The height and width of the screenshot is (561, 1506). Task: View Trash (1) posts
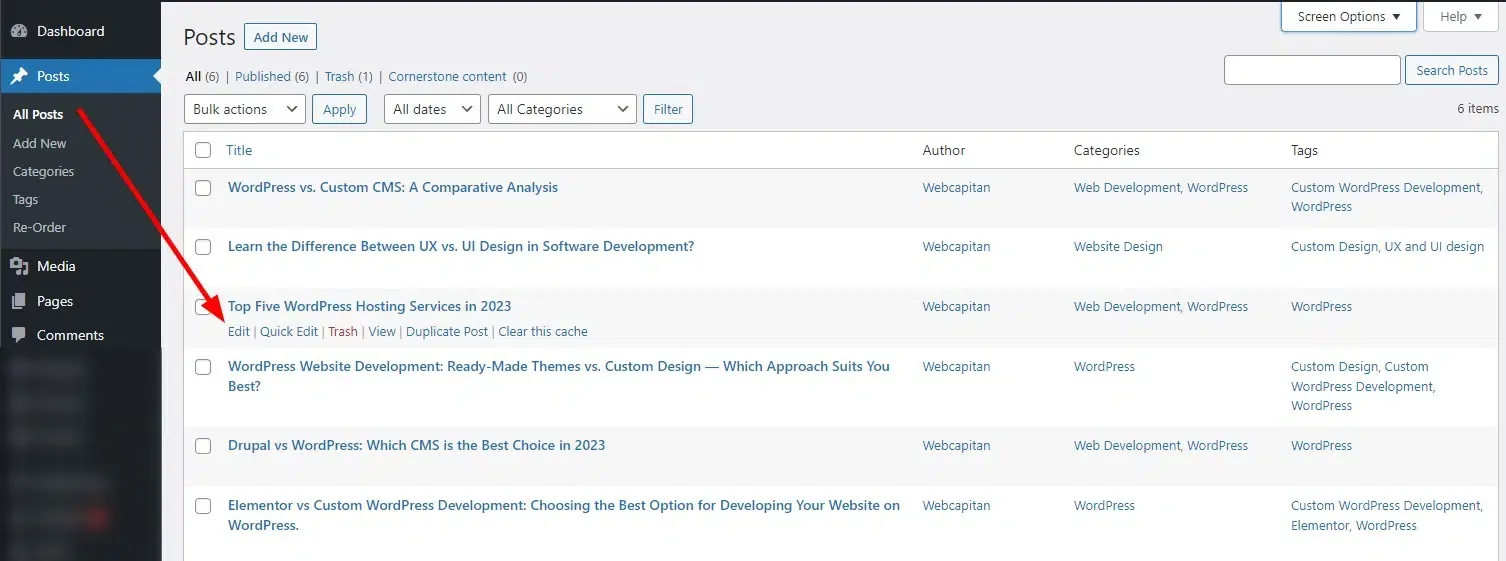click(349, 76)
